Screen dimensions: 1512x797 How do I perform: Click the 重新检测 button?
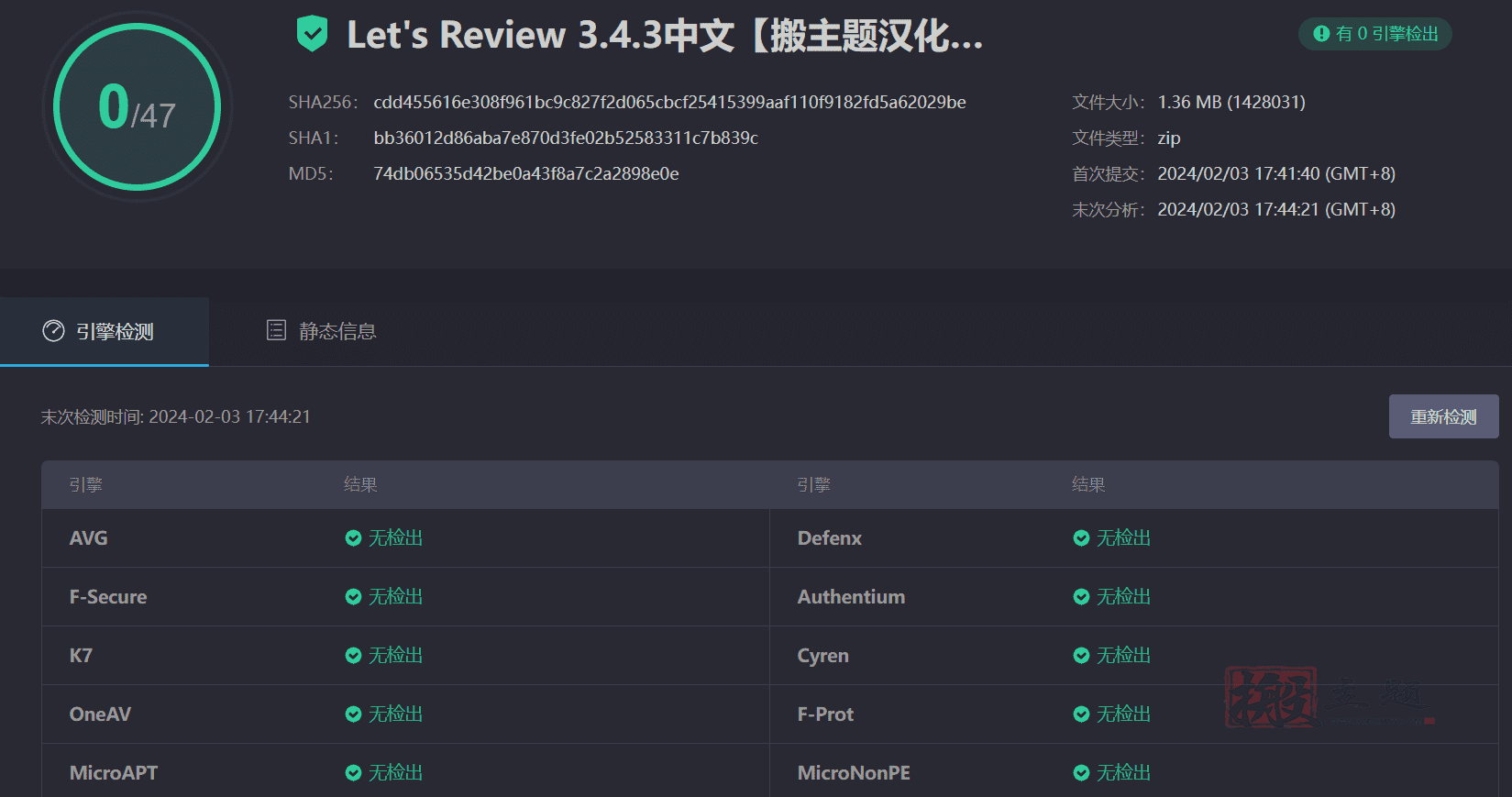coord(1443,416)
